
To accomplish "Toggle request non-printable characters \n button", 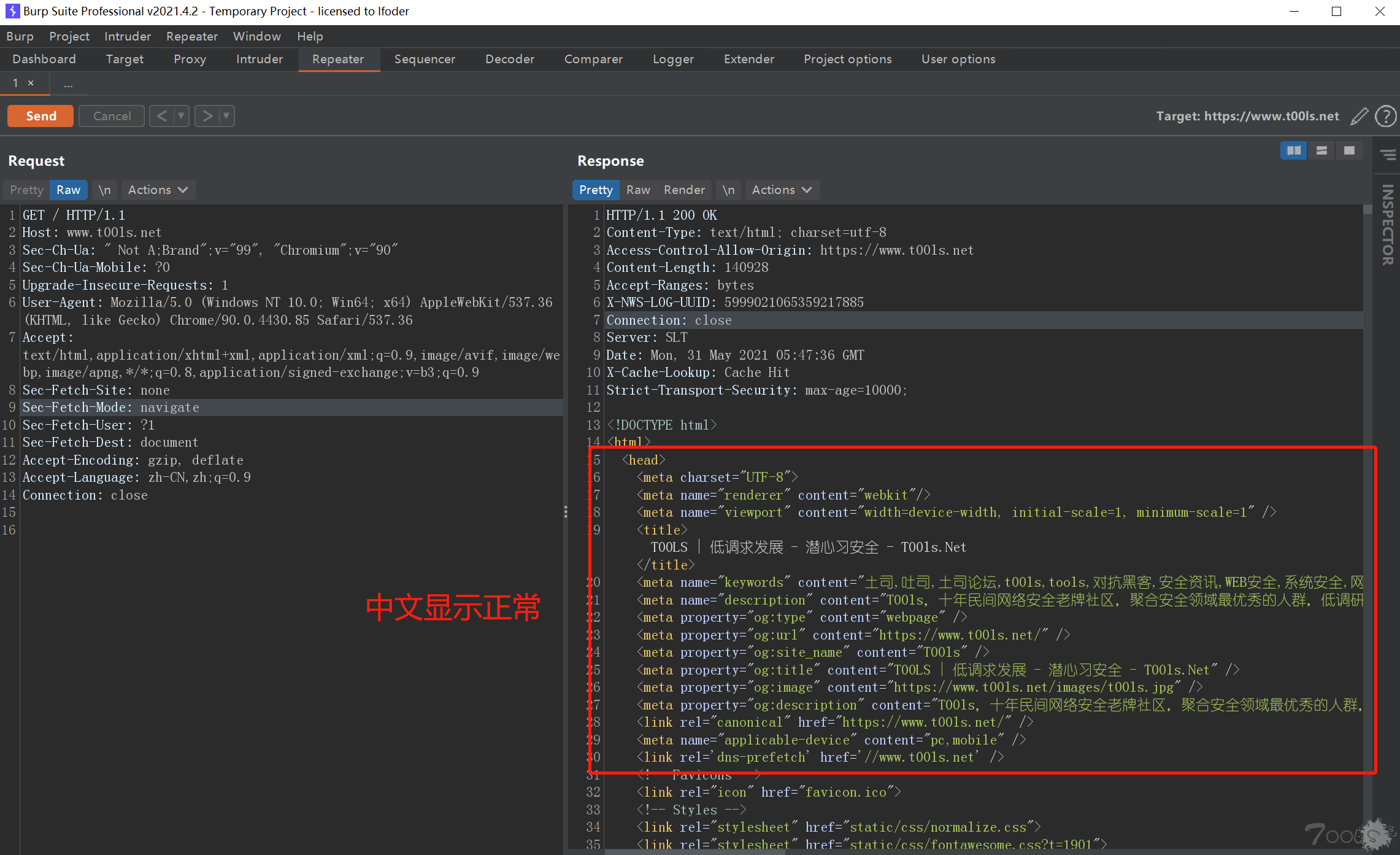I will (105, 190).
